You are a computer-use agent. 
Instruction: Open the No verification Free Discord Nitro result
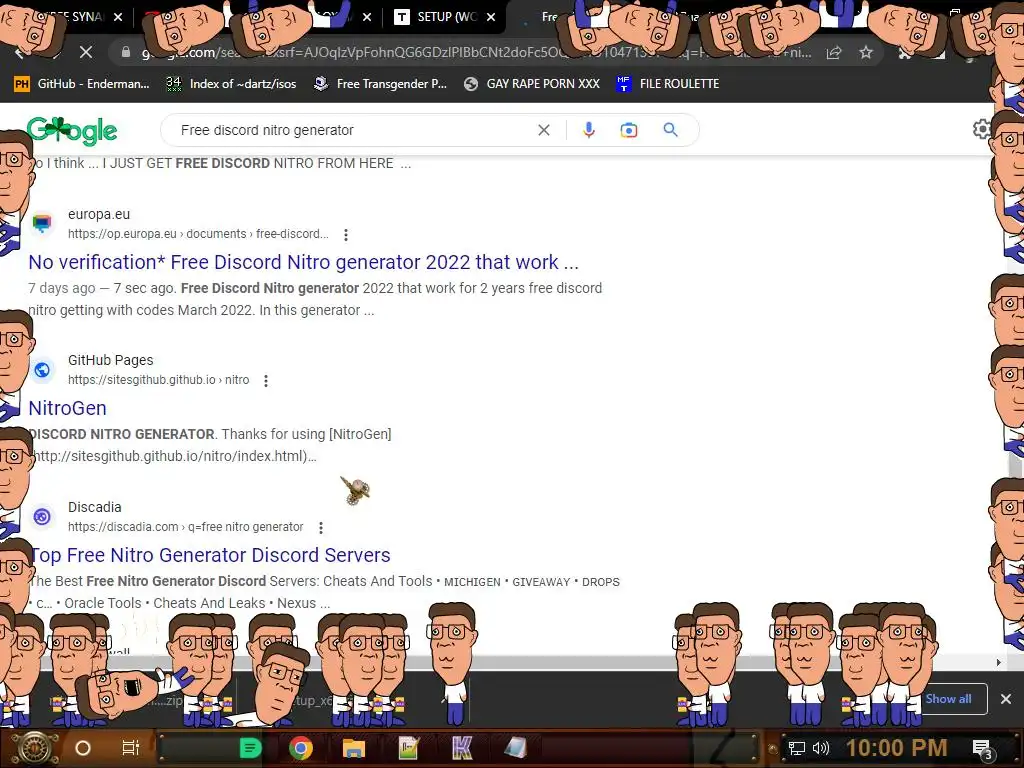click(304, 262)
